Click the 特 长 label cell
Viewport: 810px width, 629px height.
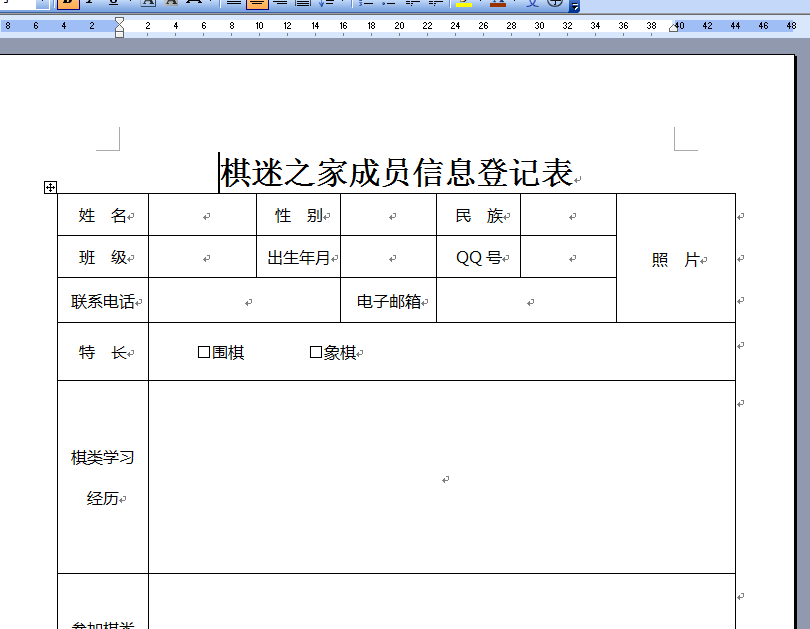[x=103, y=352]
